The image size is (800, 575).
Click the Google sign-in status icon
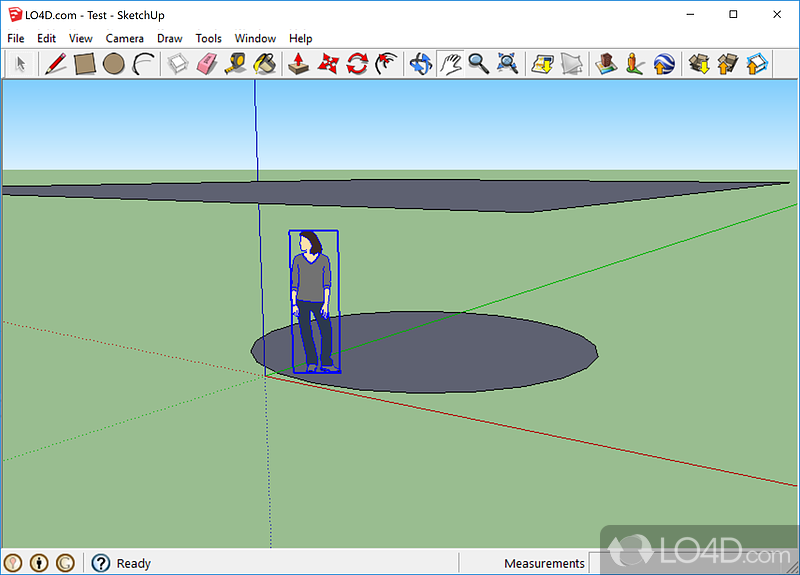[x=66, y=563]
